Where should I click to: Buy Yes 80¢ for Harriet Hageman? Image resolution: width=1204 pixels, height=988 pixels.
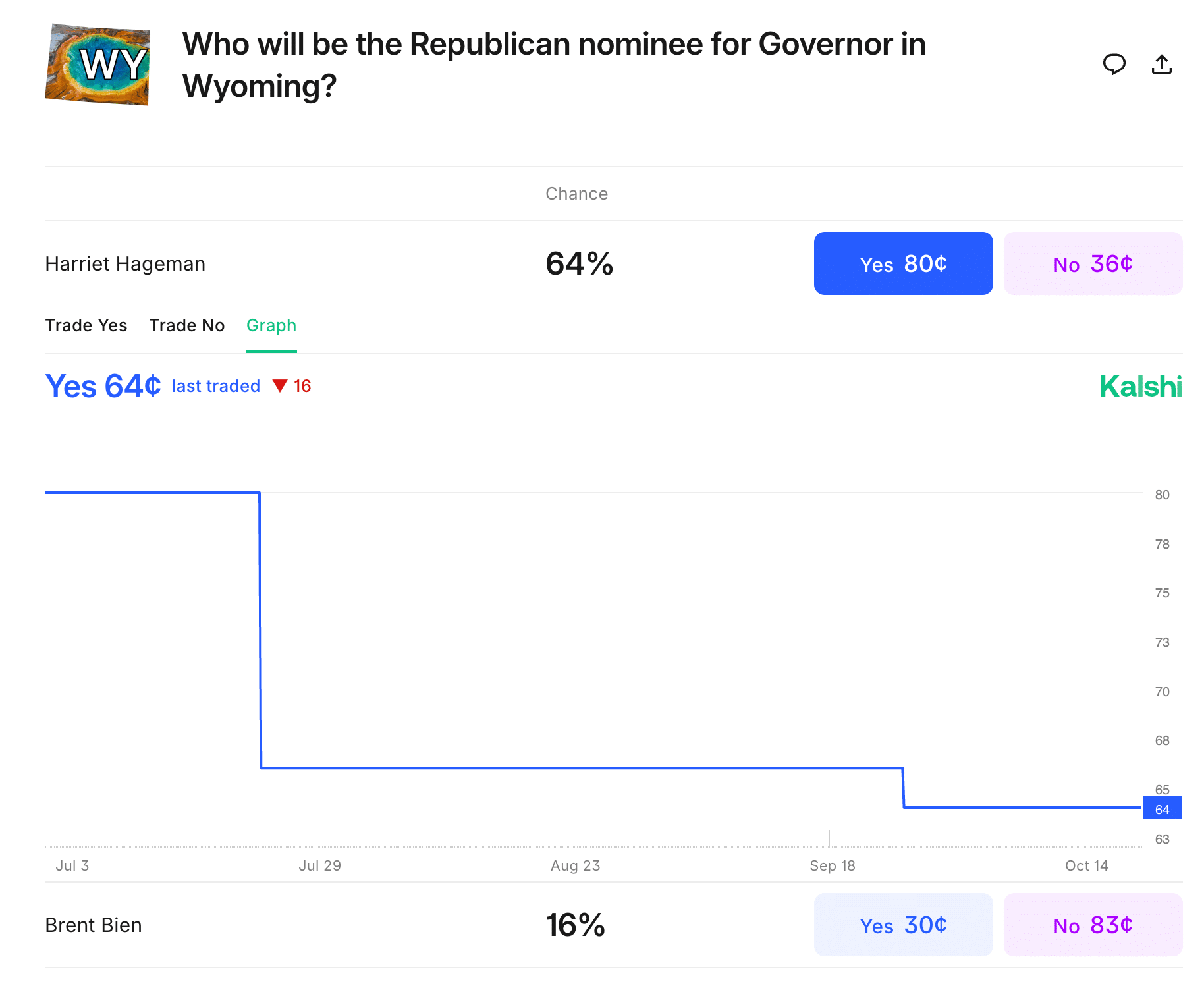click(x=903, y=263)
